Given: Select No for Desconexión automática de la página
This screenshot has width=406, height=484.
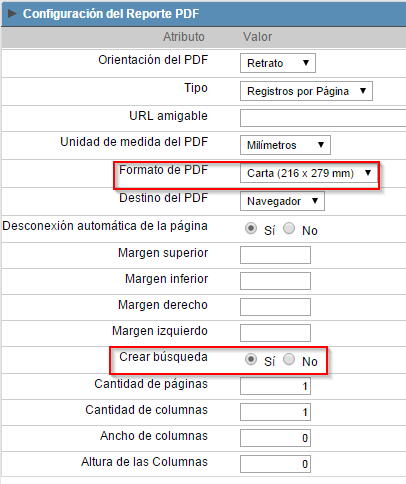Looking at the screenshot, I should point(289,229).
